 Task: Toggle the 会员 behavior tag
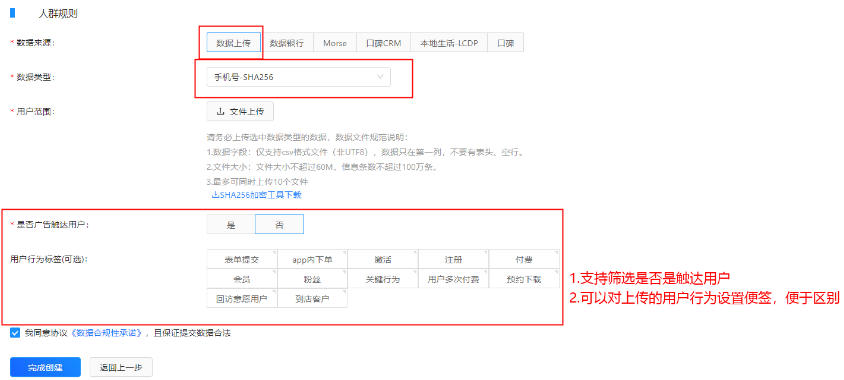[x=242, y=279]
